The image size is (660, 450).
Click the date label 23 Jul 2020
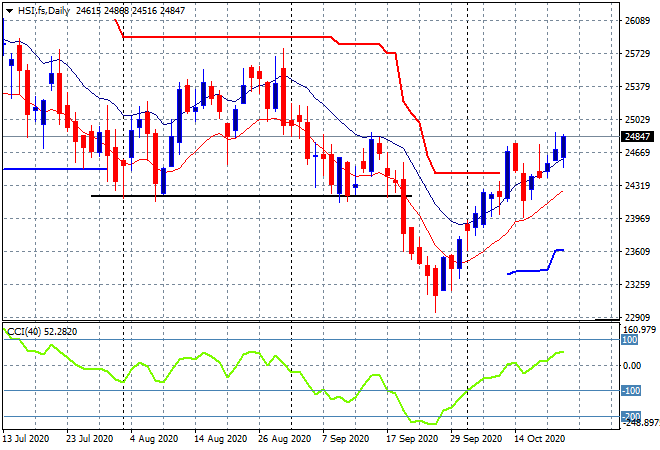click(x=90, y=439)
